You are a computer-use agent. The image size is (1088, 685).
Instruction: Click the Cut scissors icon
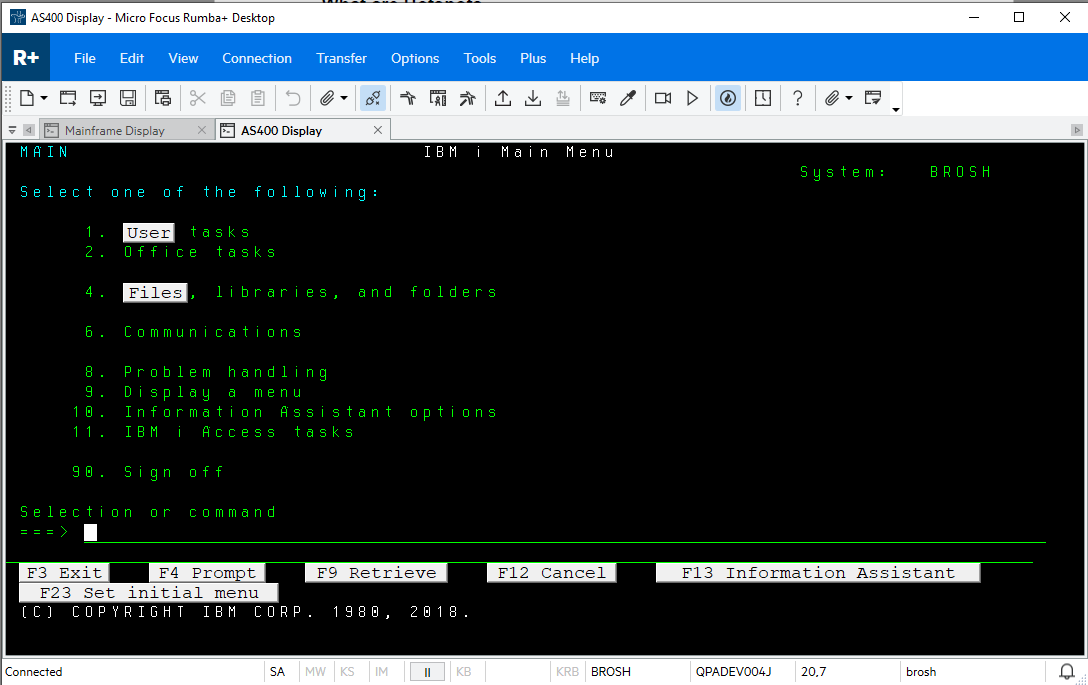tap(198, 98)
